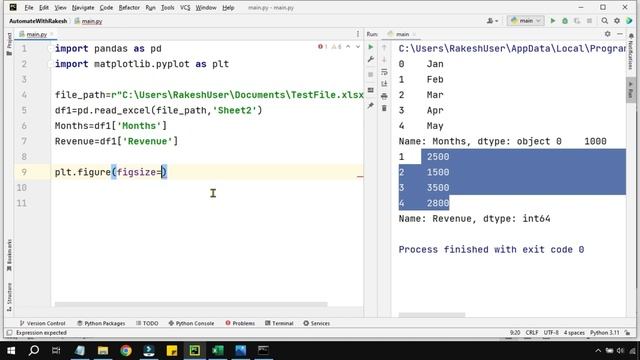Click the JetBrains Toolbox icon at top right
Screen dimensions: 640x360
pyautogui.click(x=629, y=21)
